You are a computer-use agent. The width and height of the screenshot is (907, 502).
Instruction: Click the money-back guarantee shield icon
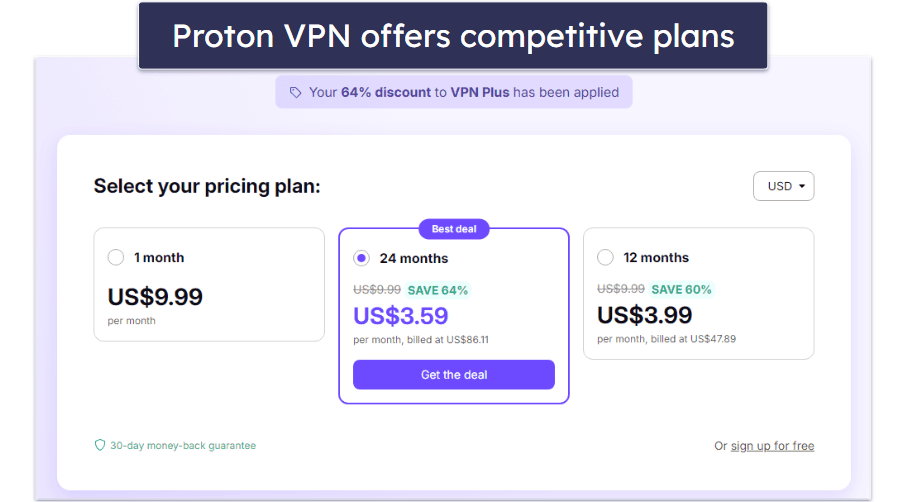(x=100, y=445)
